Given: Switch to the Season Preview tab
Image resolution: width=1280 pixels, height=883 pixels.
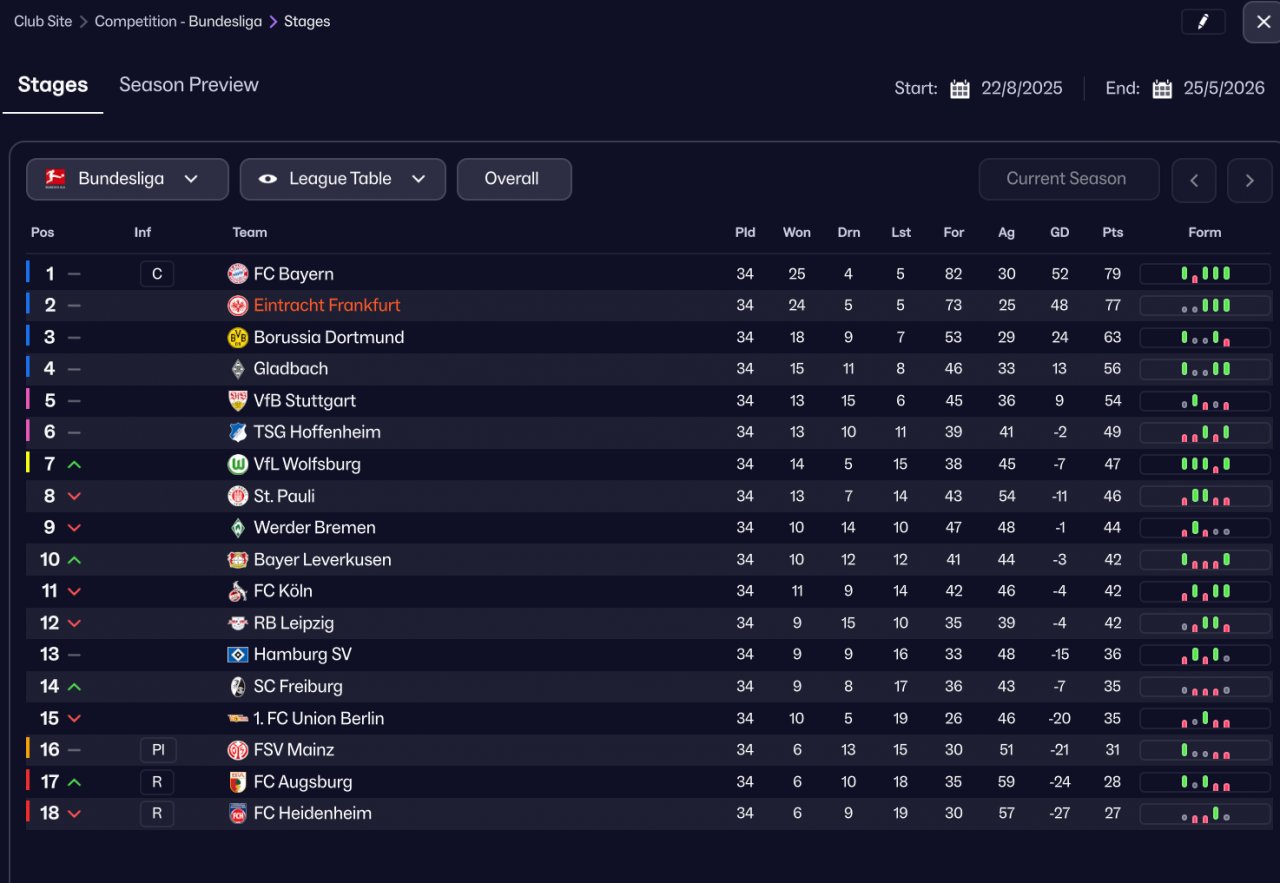Looking at the screenshot, I should tap(189, 85).
